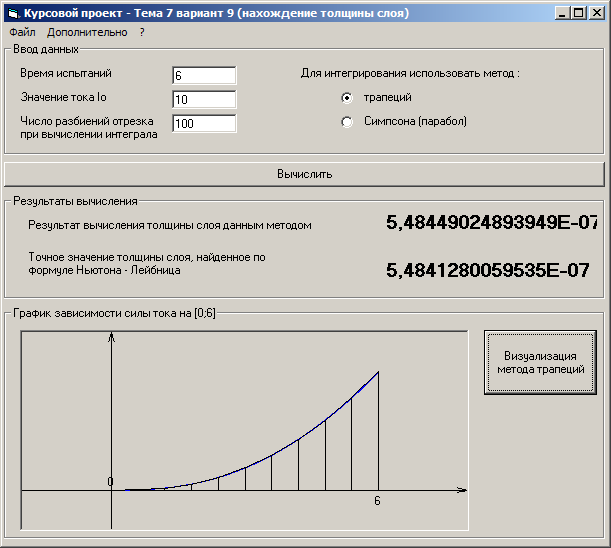Click the exact value 5,4841280059535E-07

487,270
